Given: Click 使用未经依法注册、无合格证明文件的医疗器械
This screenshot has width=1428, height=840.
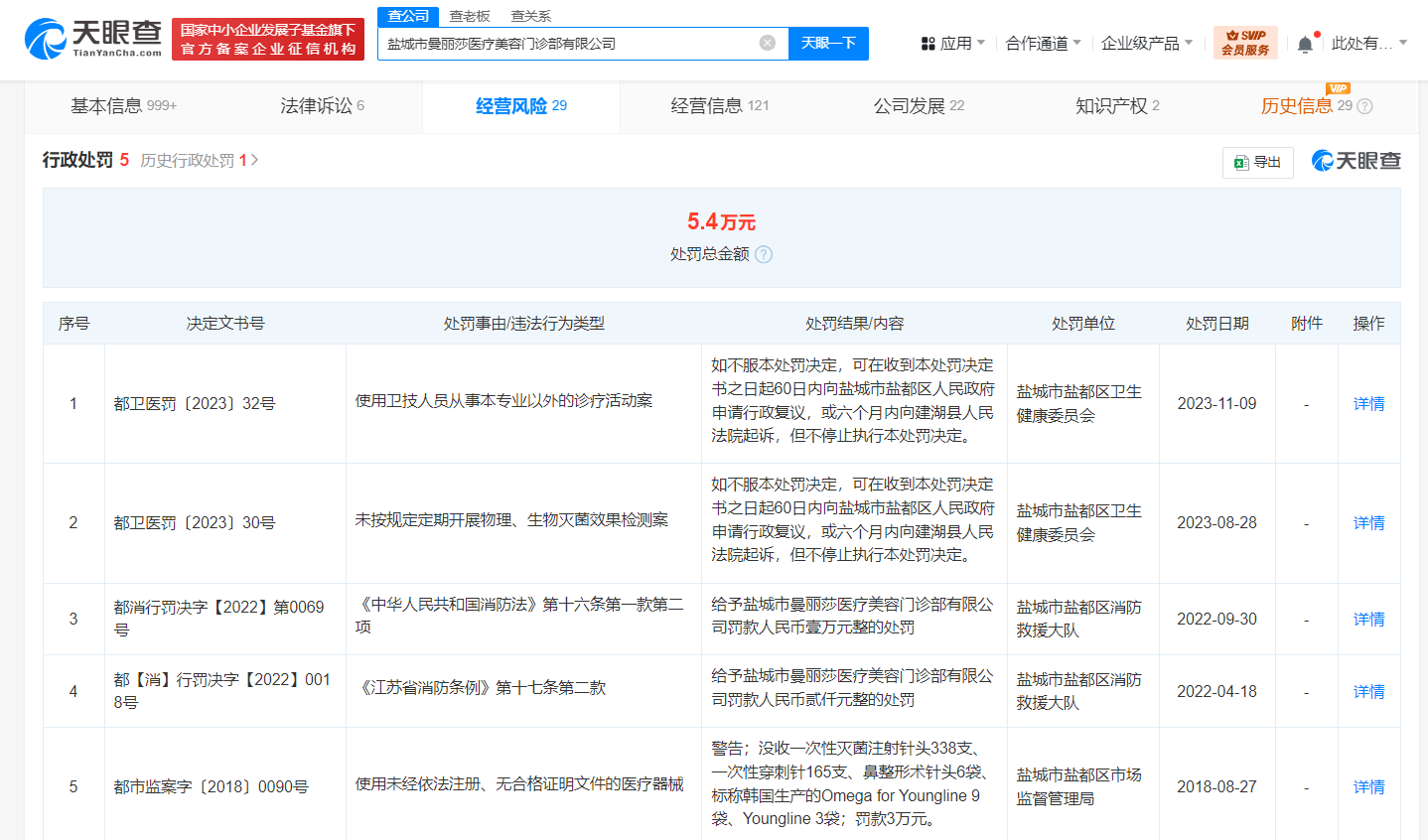Looking at the screenshot, I should pyautogui.click(x=519, y=784).
